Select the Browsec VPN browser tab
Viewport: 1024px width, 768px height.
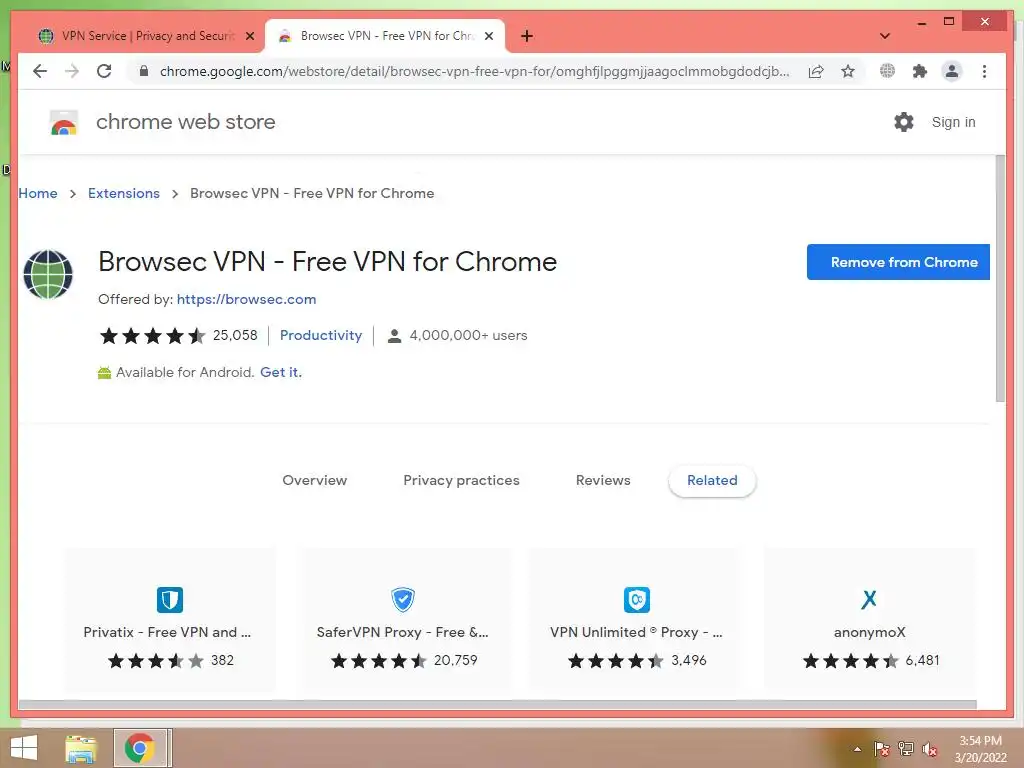384,36
